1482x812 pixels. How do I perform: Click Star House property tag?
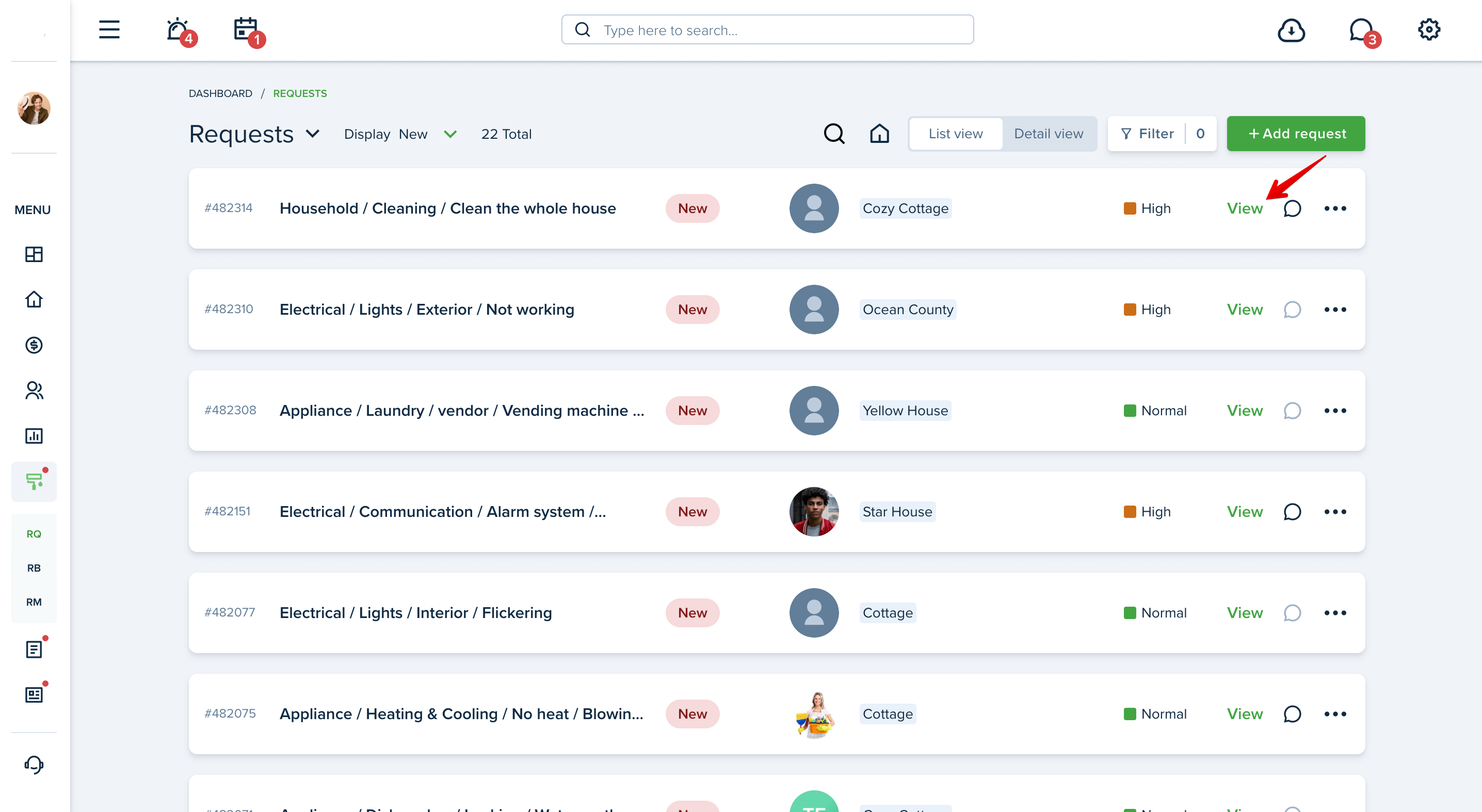coord(897,512)
